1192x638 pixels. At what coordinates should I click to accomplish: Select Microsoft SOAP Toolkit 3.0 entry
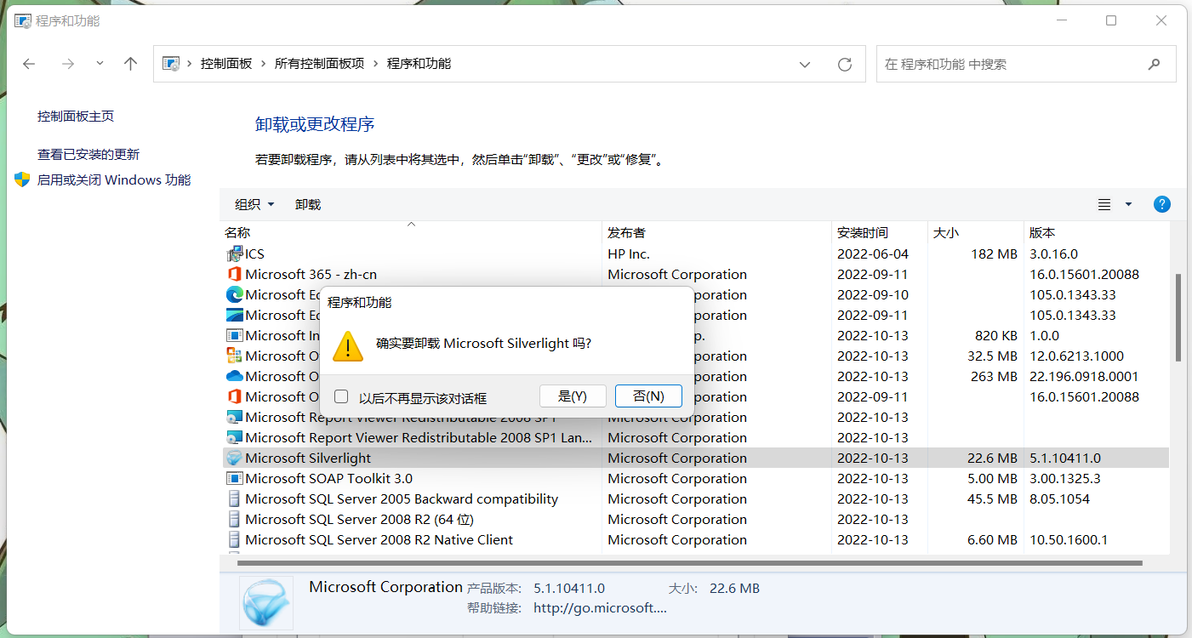(x=328, y=478)
